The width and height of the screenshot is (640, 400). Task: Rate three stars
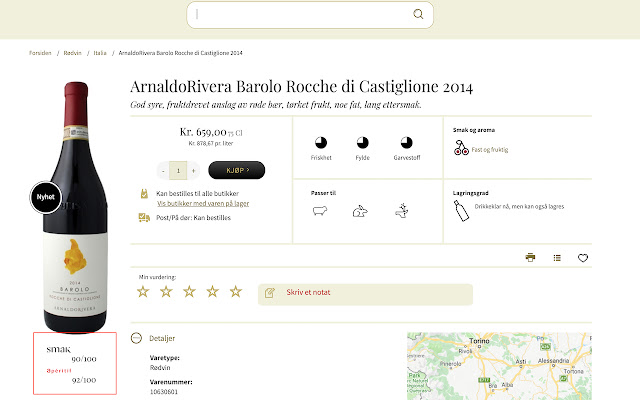click(189, 291)
